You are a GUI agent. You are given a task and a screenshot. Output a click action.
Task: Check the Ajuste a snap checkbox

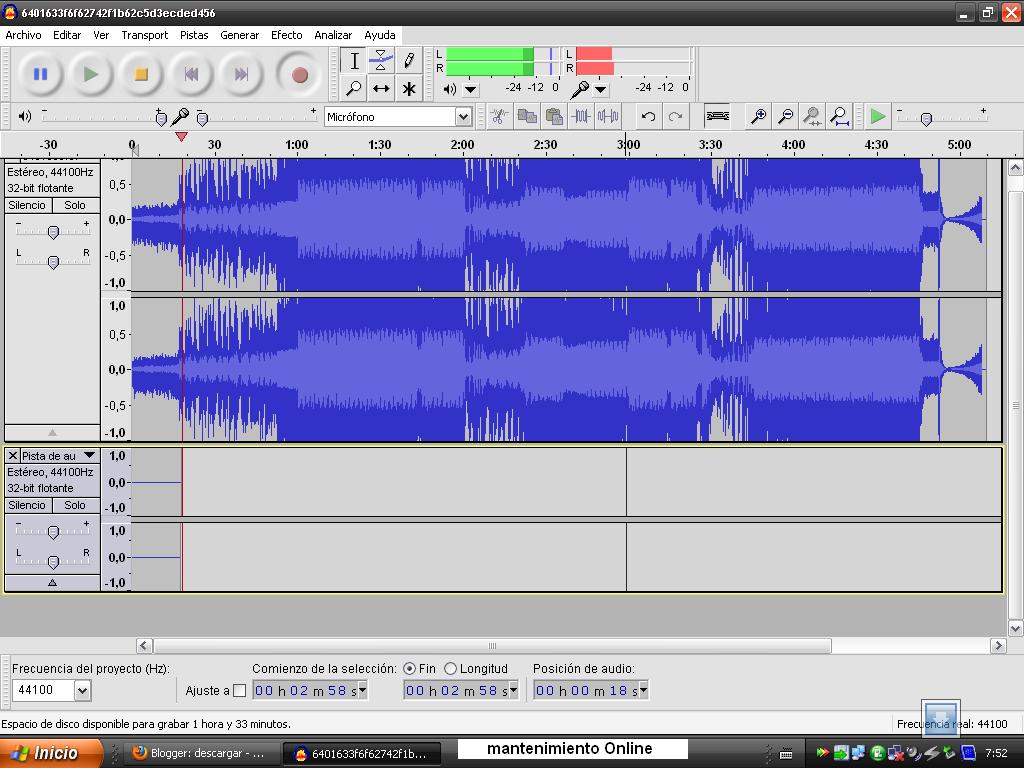[240, 689]
